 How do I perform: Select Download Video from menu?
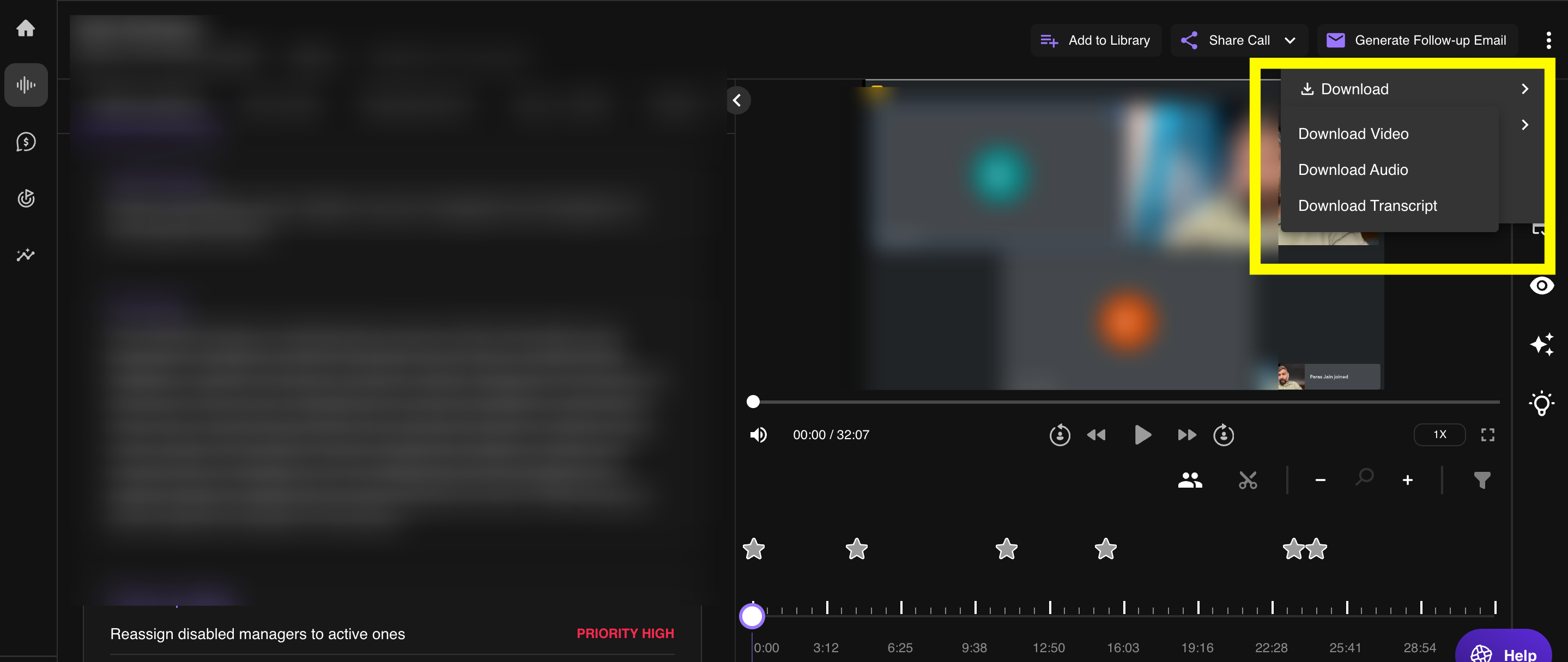[x=1353, y=134]
